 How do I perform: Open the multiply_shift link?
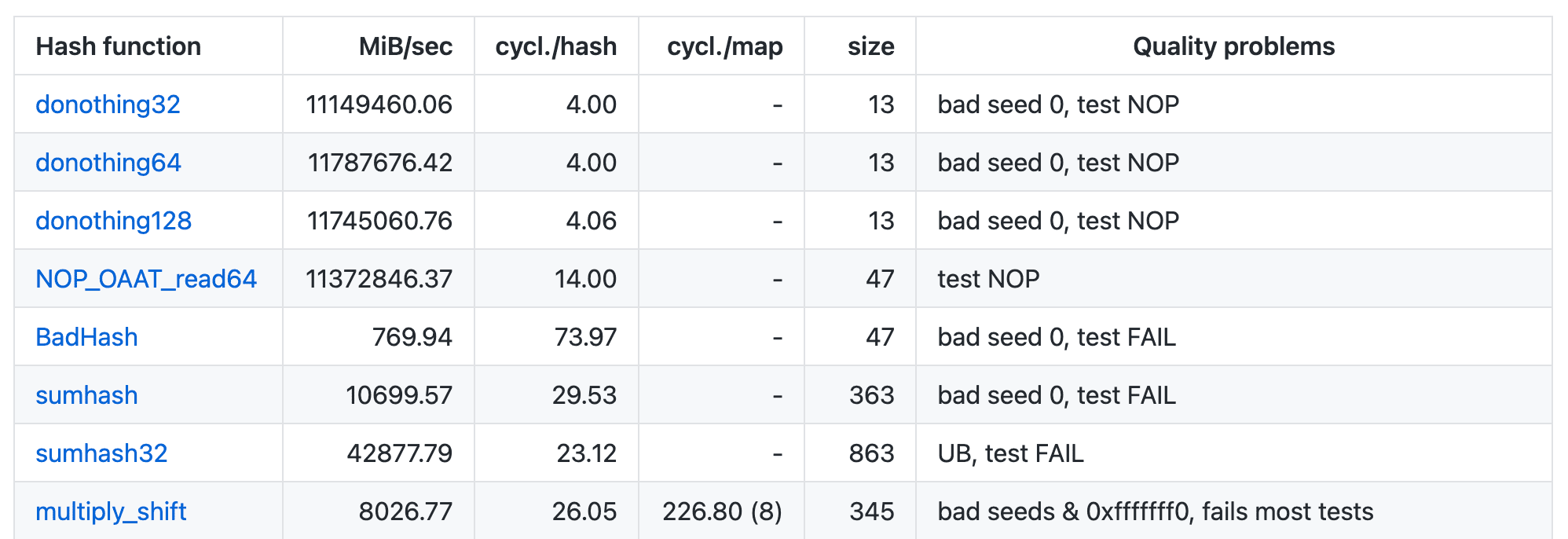pos(111,511)
